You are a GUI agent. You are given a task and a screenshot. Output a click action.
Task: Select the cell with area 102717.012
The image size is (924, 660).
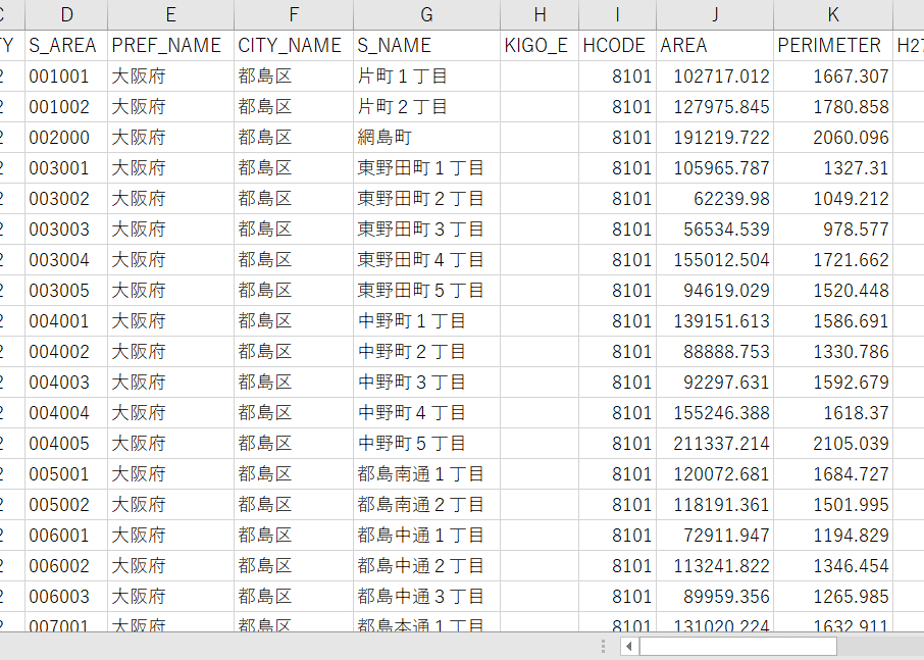tap(715, 76)
